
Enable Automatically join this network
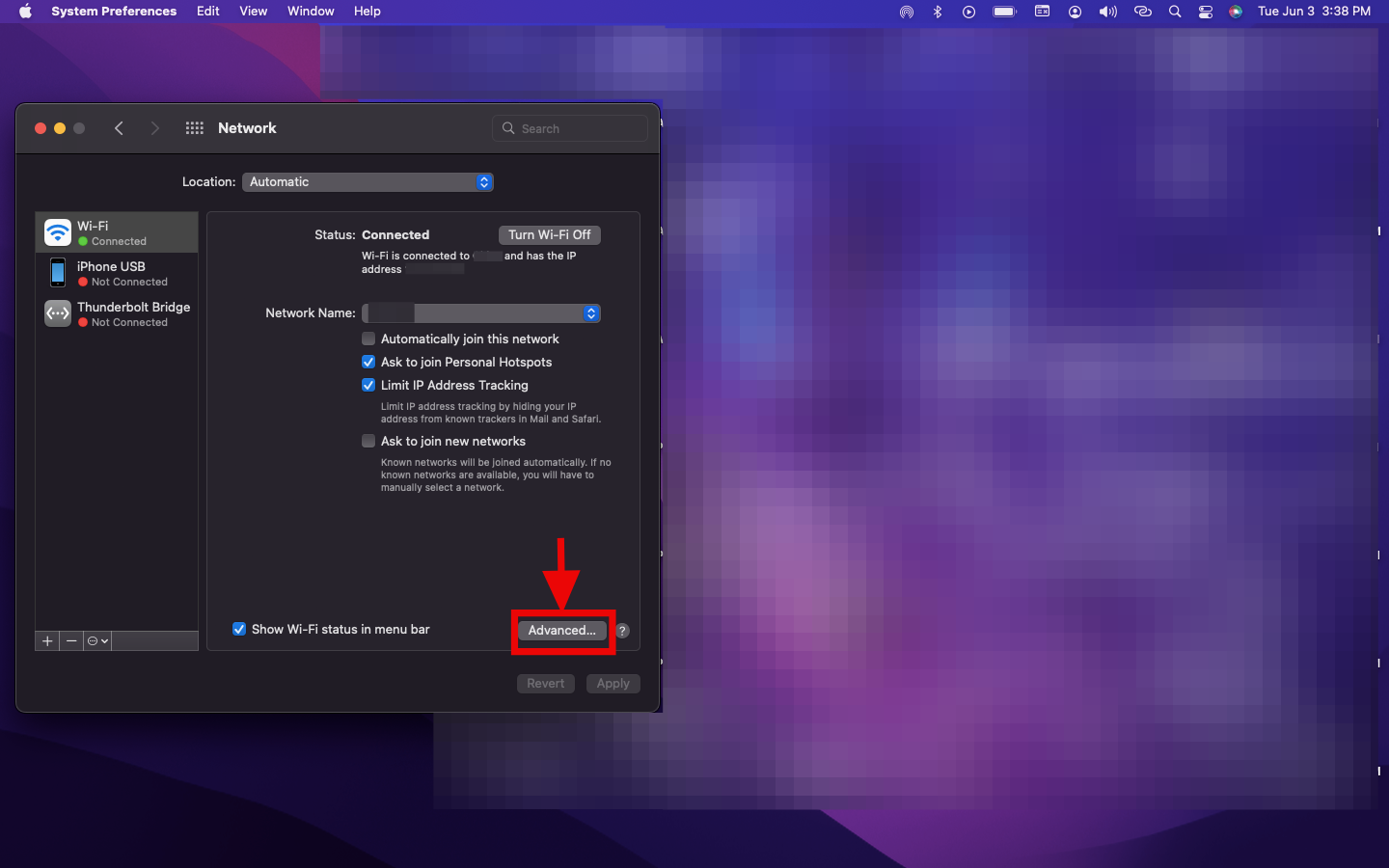pos(368,339)
